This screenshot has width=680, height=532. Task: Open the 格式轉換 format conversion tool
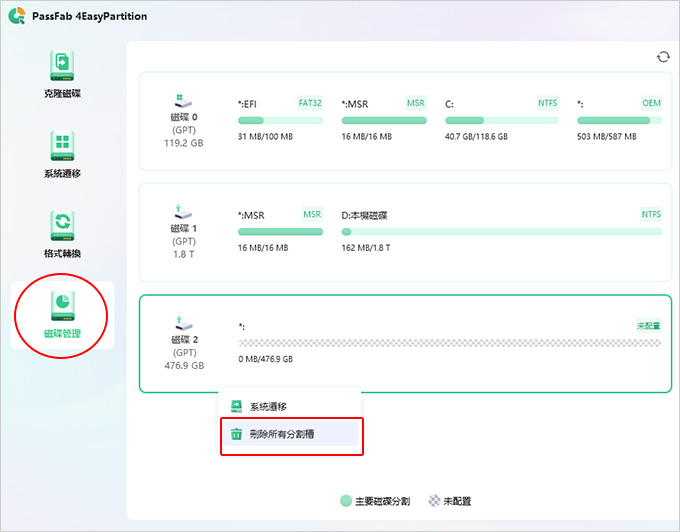click(x=62, y=234)
